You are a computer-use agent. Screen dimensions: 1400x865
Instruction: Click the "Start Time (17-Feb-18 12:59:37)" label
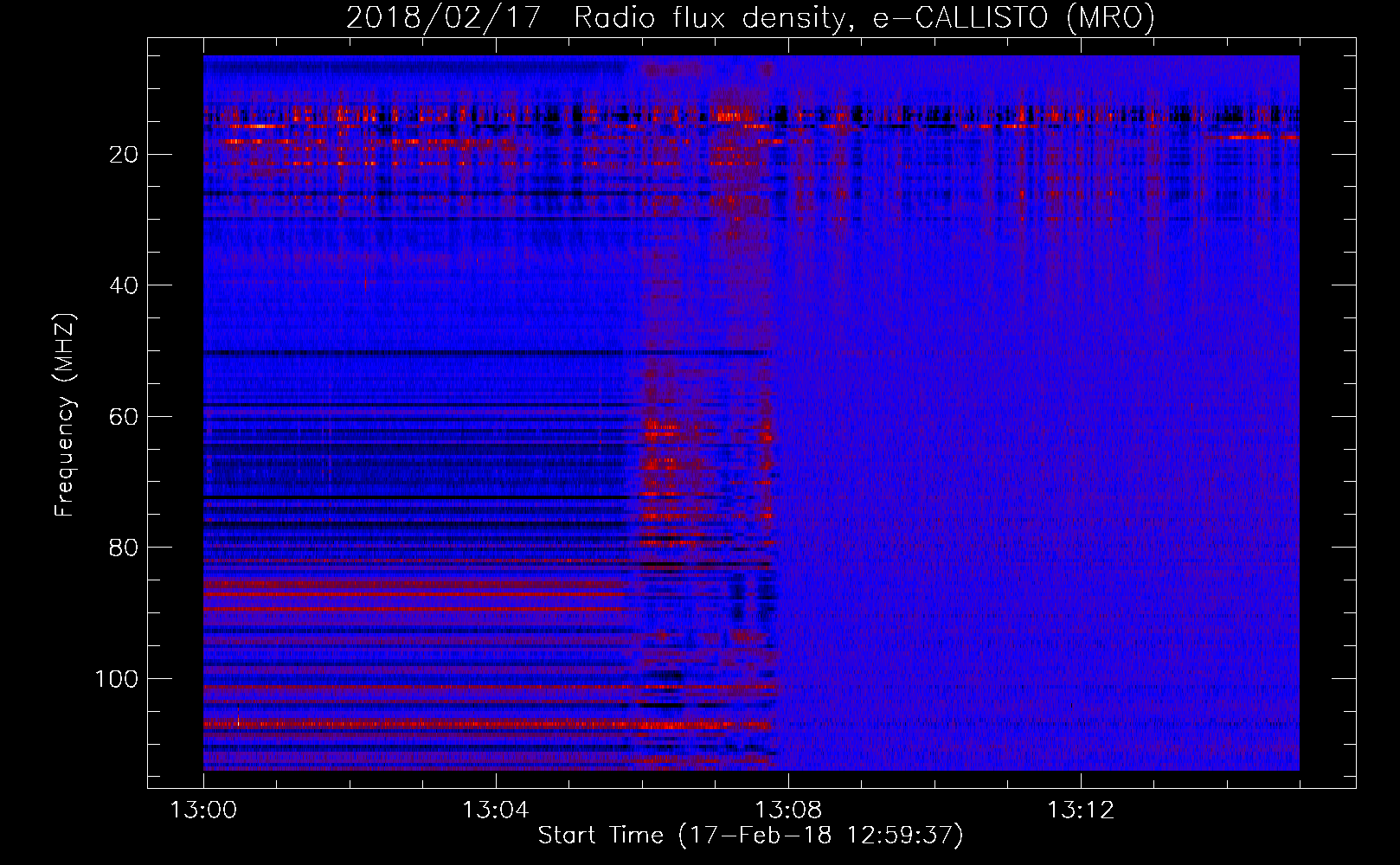tap(750, 836)
